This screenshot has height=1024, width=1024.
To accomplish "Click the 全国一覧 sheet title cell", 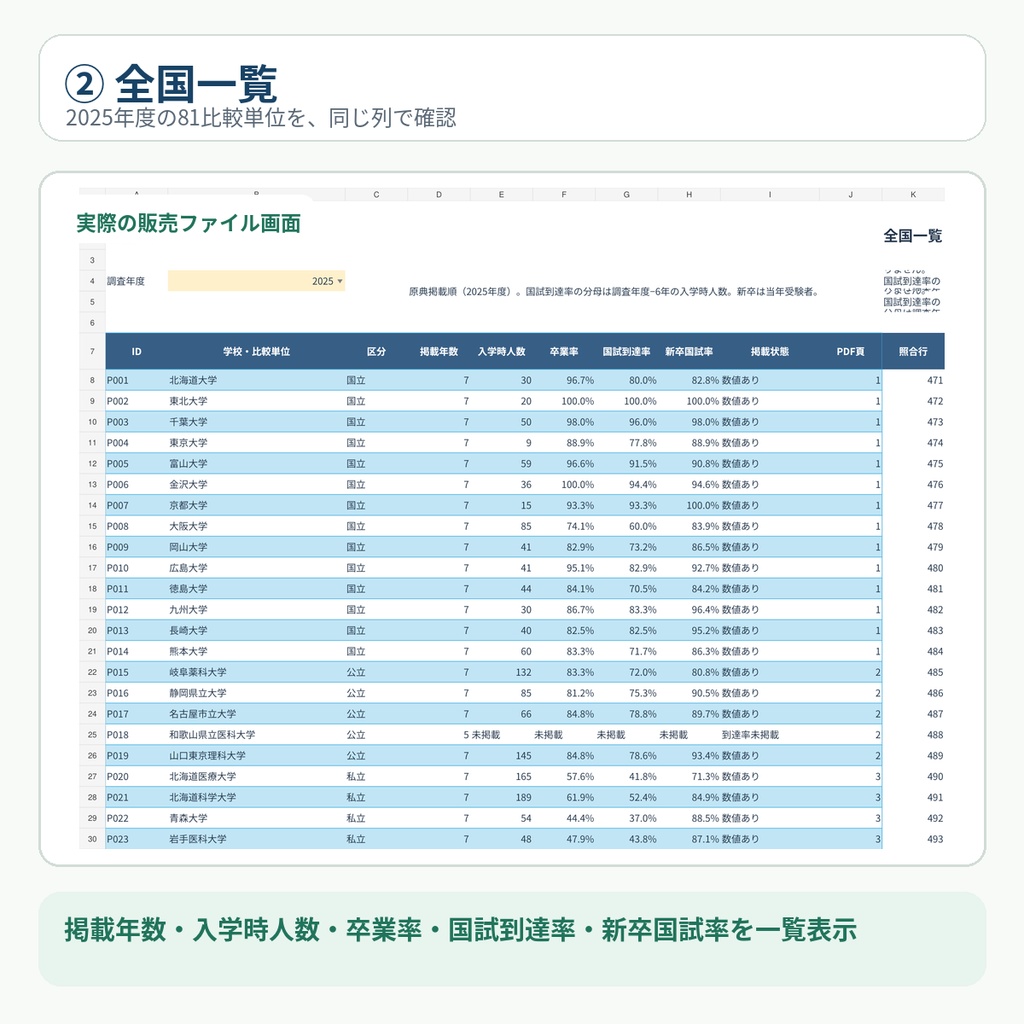I will pos(913,236).
